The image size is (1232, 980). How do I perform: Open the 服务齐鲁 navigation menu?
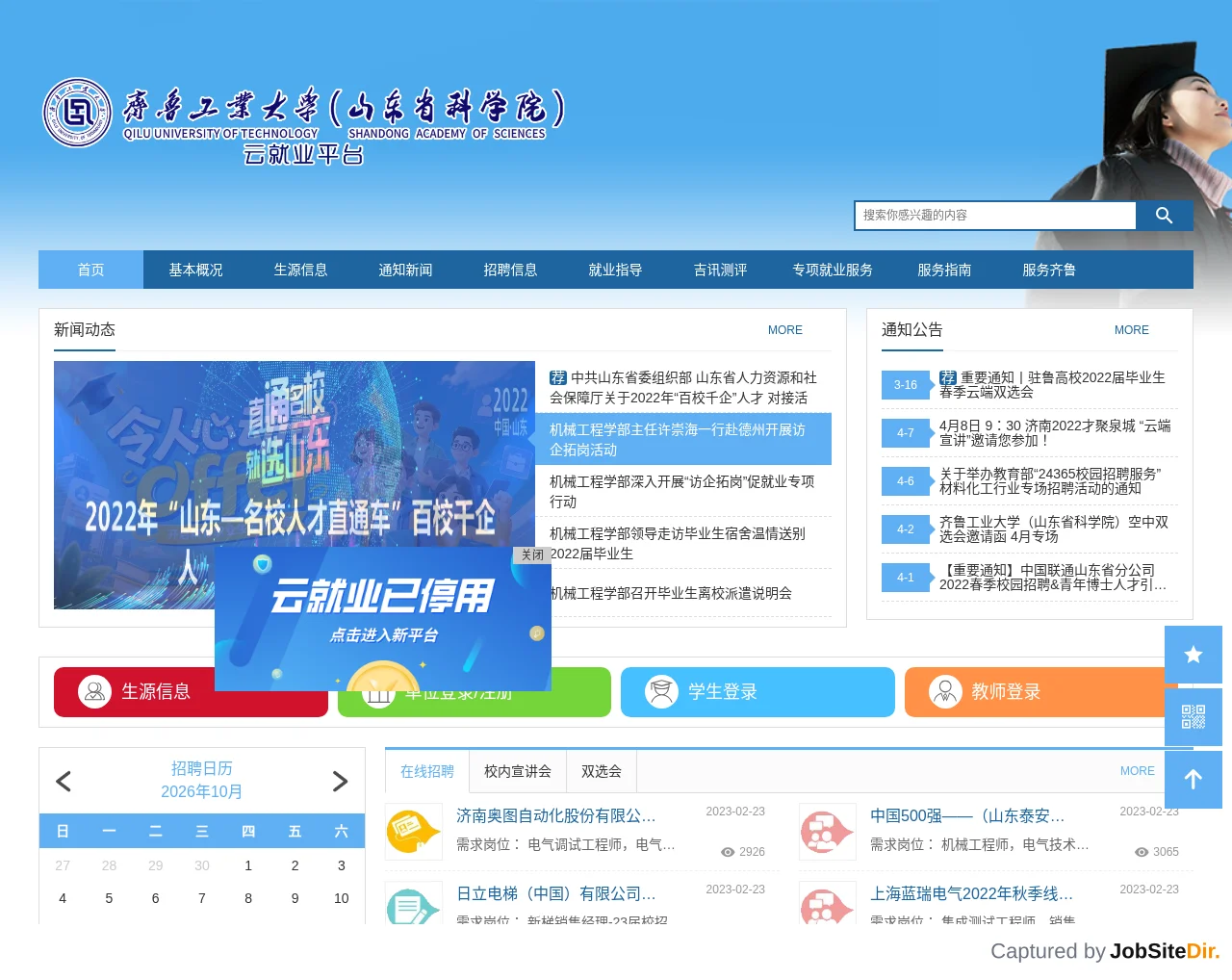(x=1049, y=270)
